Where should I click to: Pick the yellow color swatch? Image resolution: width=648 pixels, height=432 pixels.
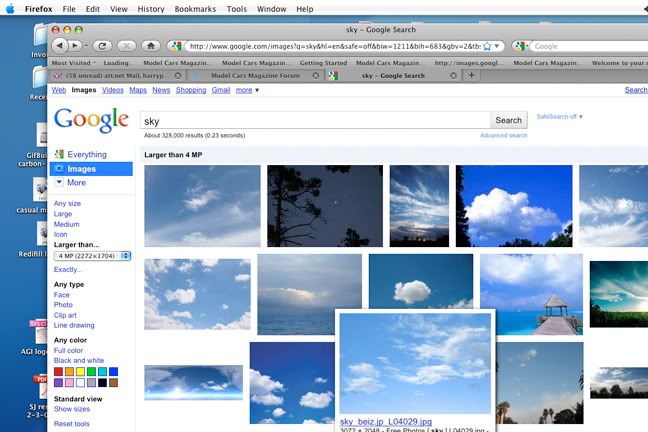pyautogui.click(x=81, y=372)
